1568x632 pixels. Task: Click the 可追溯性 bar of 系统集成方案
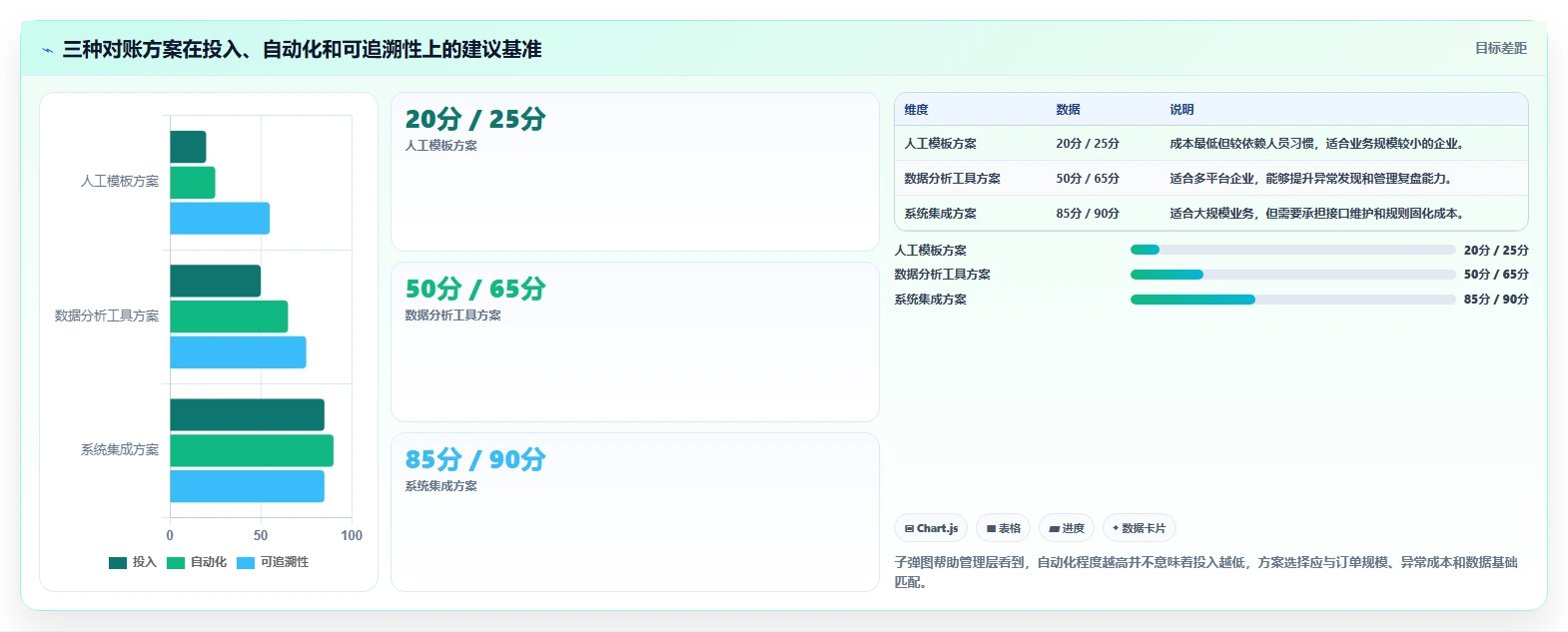[x=247, y=486]
